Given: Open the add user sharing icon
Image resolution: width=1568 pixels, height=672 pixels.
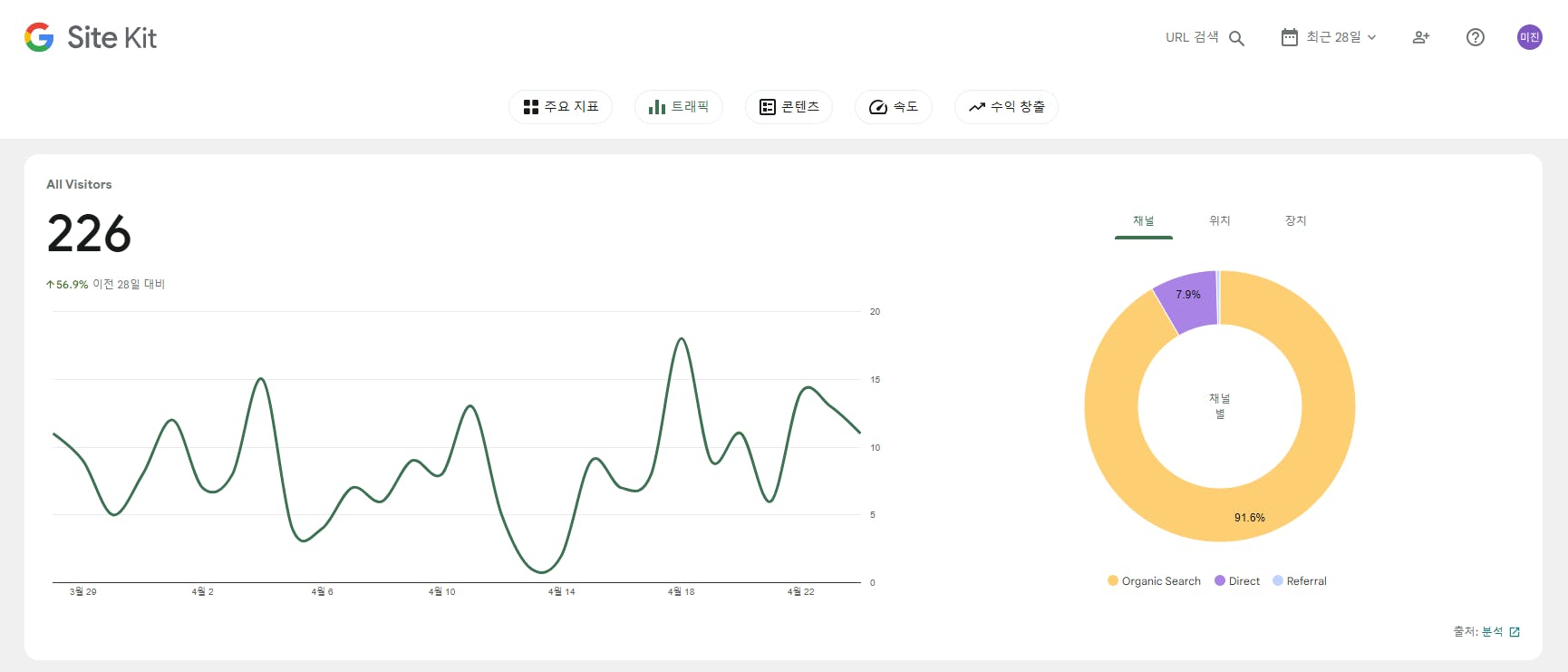Looking at the screenshot, I should (x=1421, y=37).
